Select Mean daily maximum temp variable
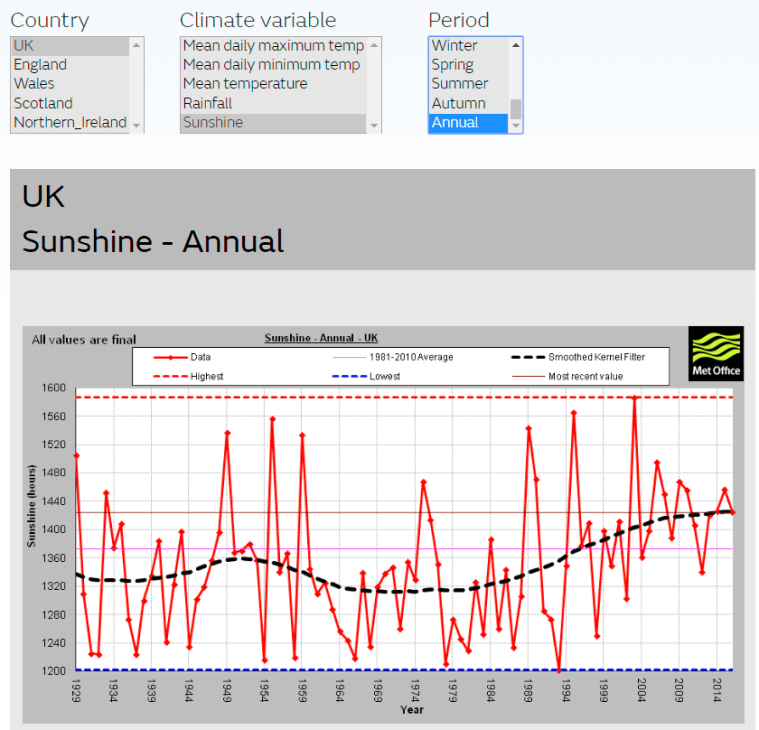Image resolution: width=759 pixels, height=730 pixels. click(273, 46)
